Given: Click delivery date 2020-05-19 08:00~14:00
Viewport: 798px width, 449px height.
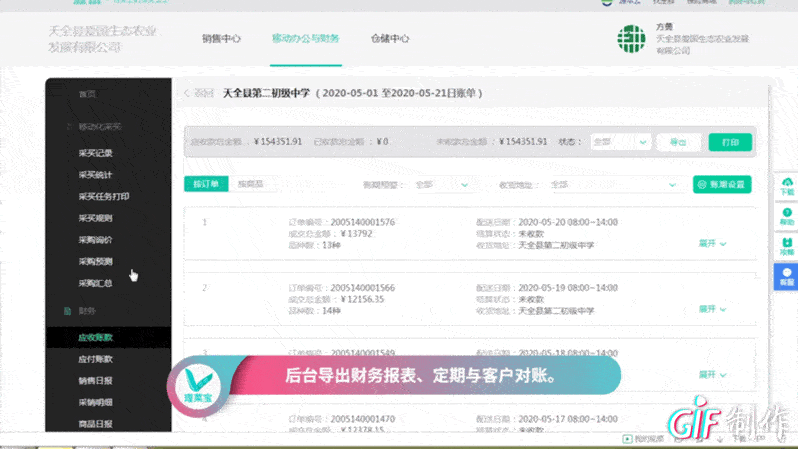Looking at the screenshot, I should point(568,288).
